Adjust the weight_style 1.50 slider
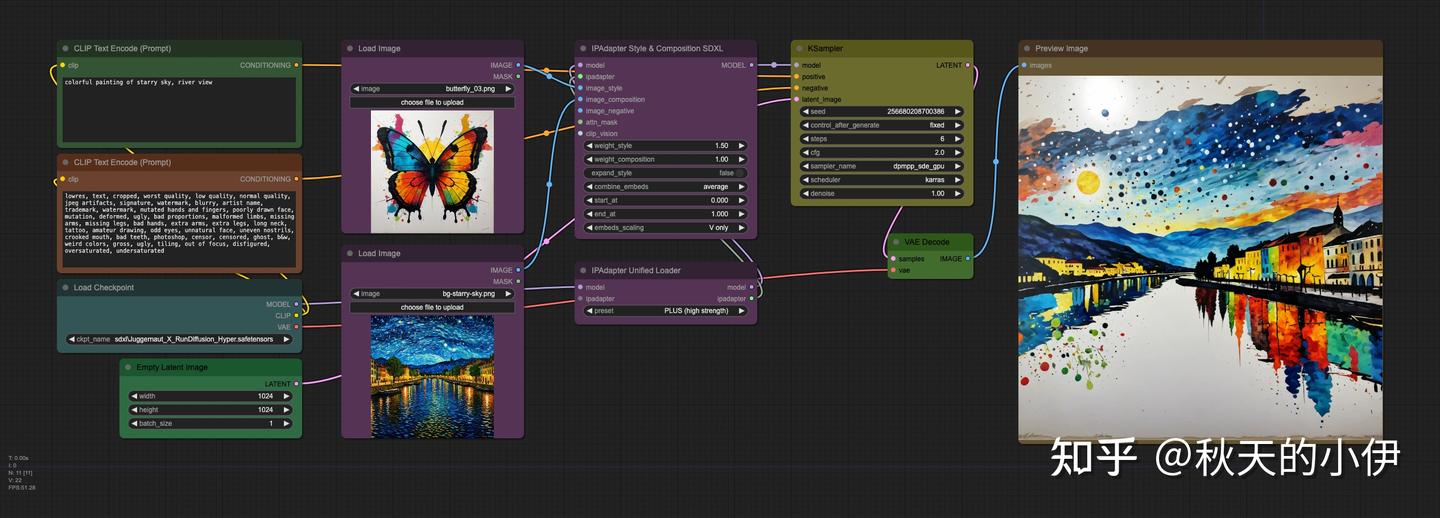The image size is (1440, 518). (x=664, y=146)
